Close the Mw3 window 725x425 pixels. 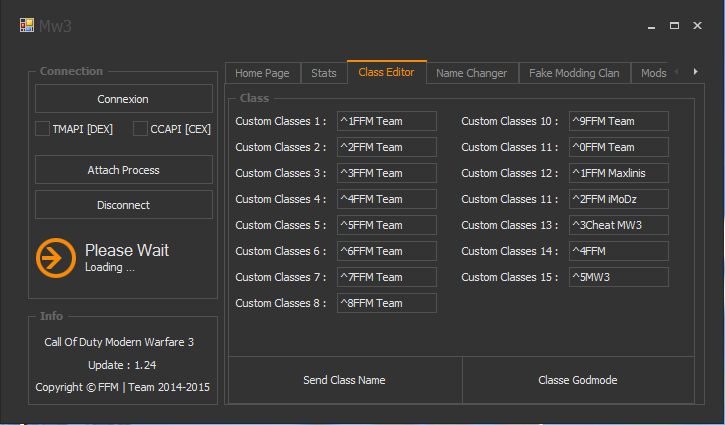697,25
